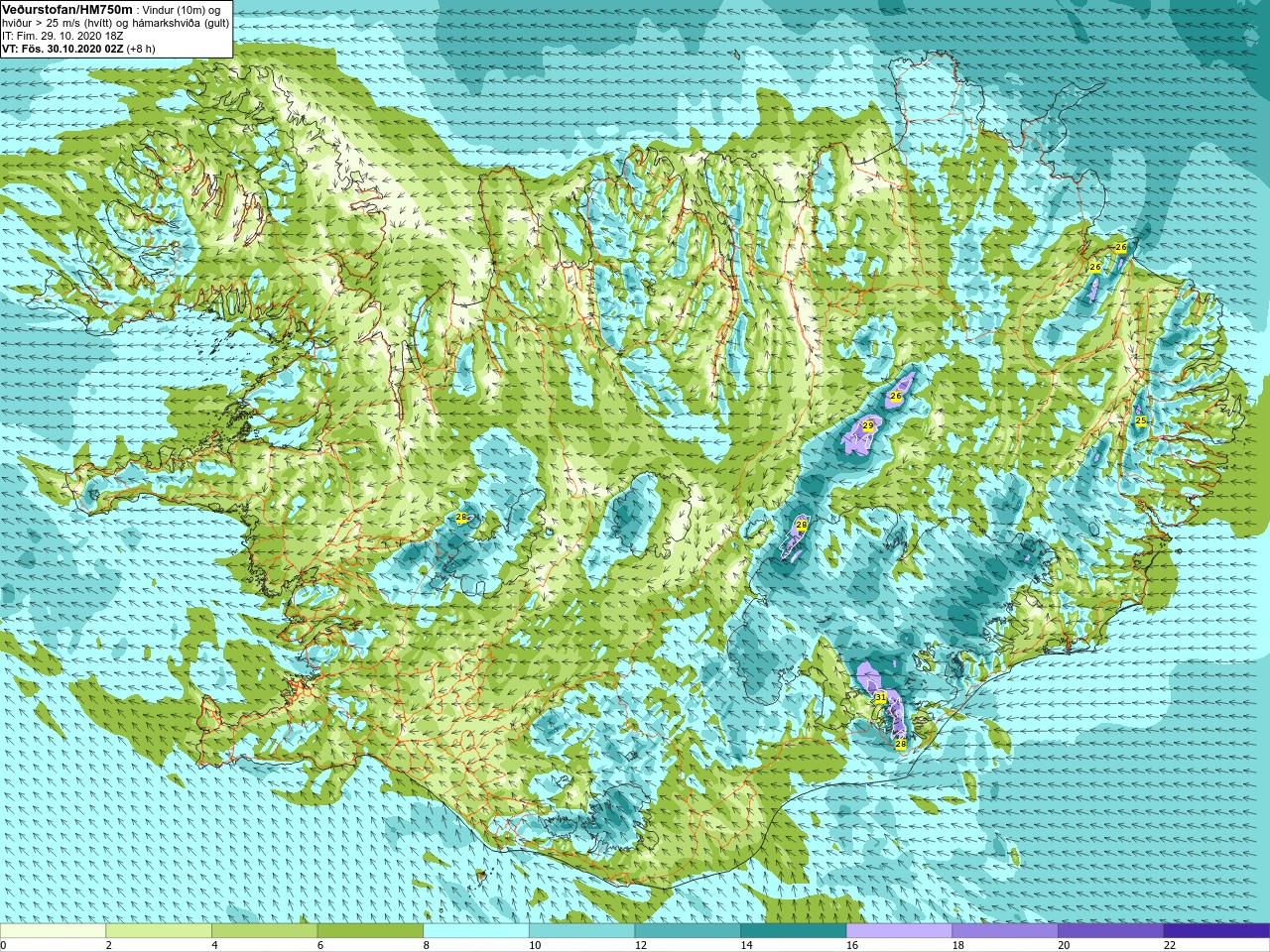Click the 'Vindur (10m) og' header text
Image resolution: width=1270 pixels, height=952 pixels.
click(x=181, y=9)
